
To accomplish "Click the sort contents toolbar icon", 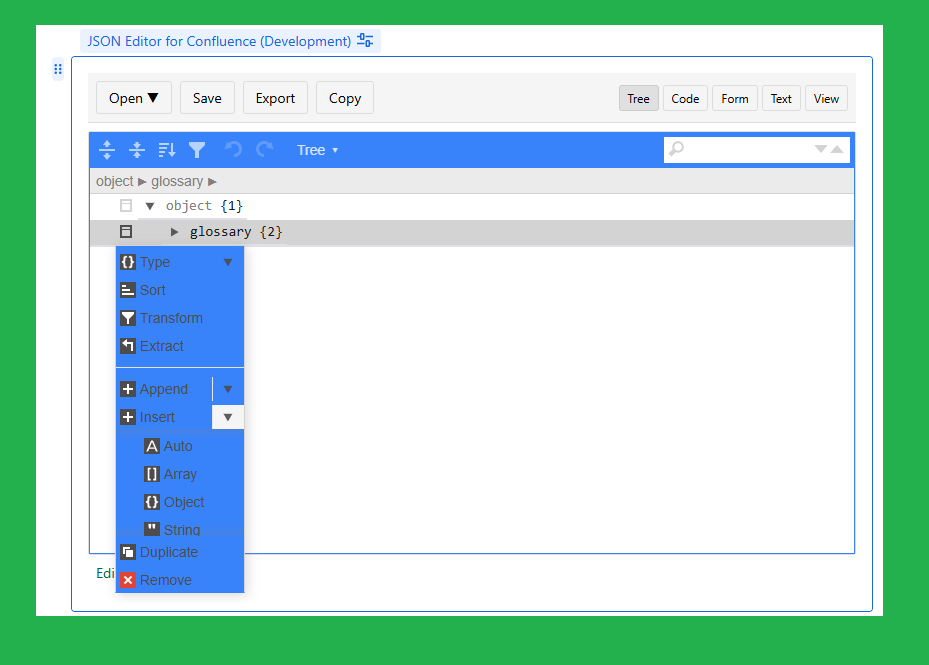I will pyautogui.click(x=167, y=150).
